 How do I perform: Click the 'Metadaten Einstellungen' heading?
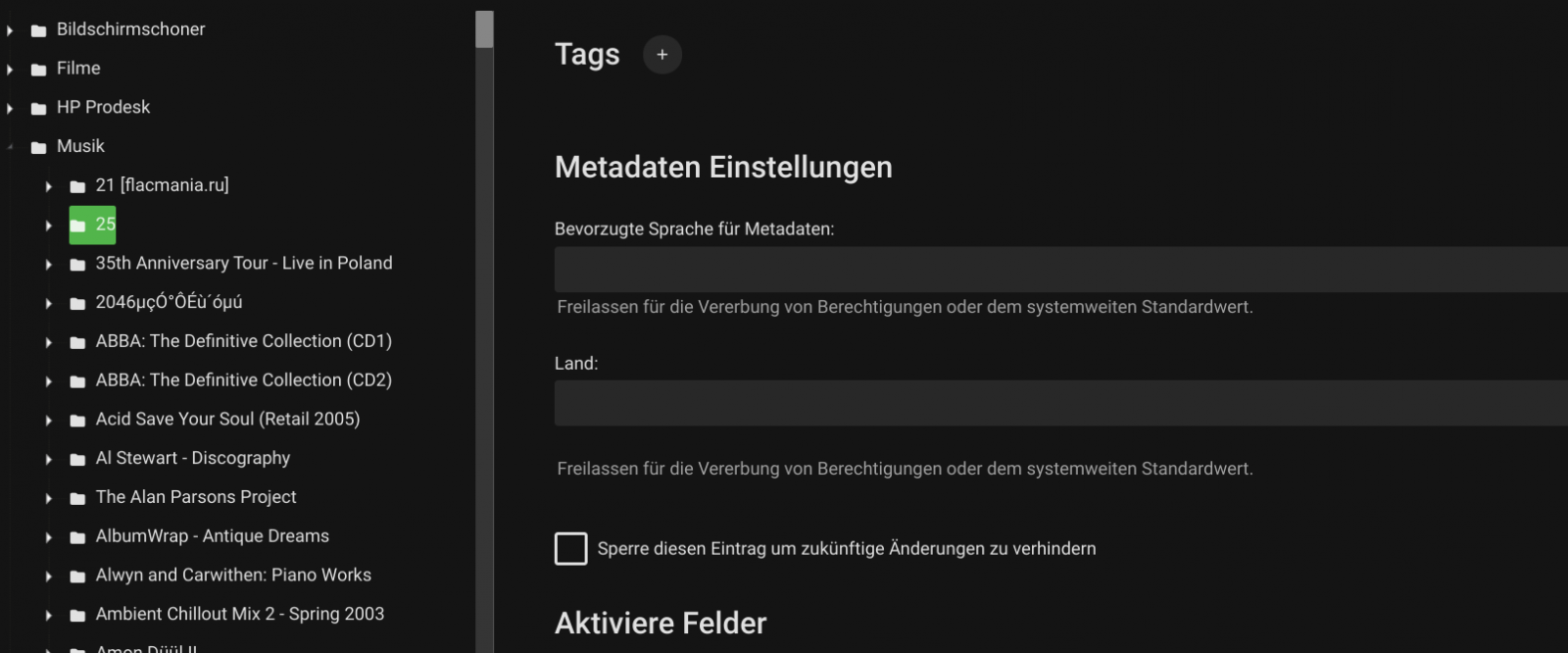723,167
